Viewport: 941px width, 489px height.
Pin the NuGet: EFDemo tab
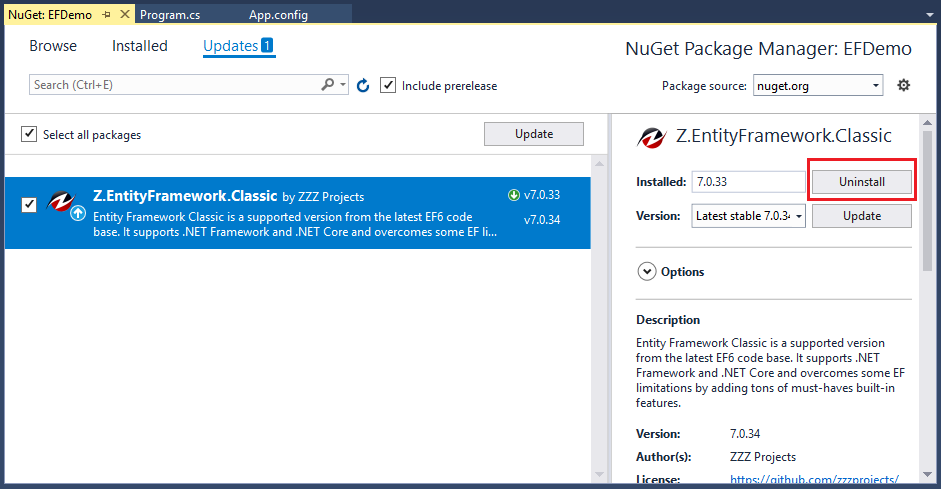107,14
